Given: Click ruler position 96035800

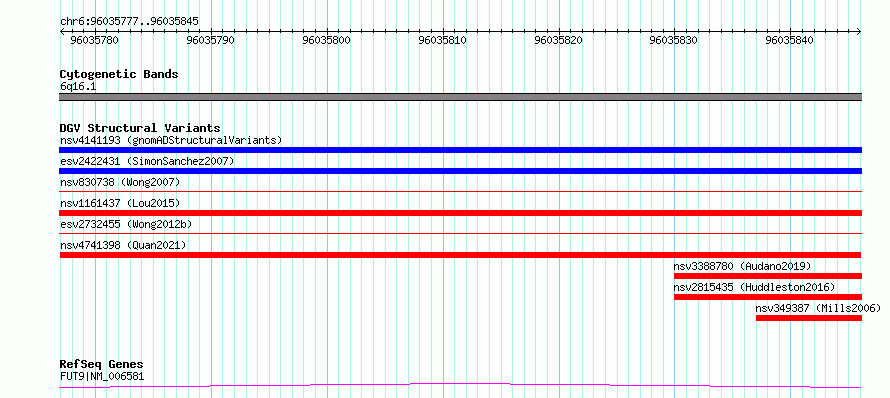Looking at the screenshot, I should click(326, 40).
